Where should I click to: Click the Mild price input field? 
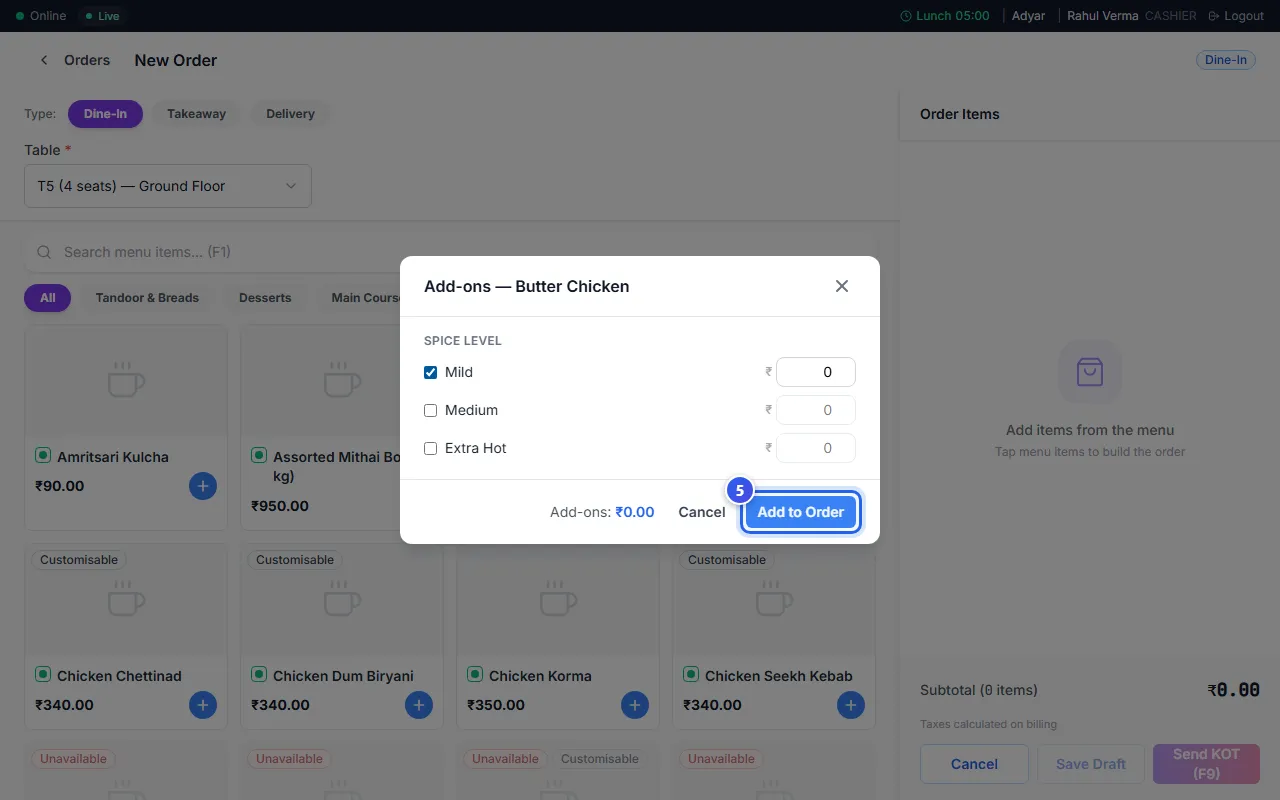coord(816,372)
